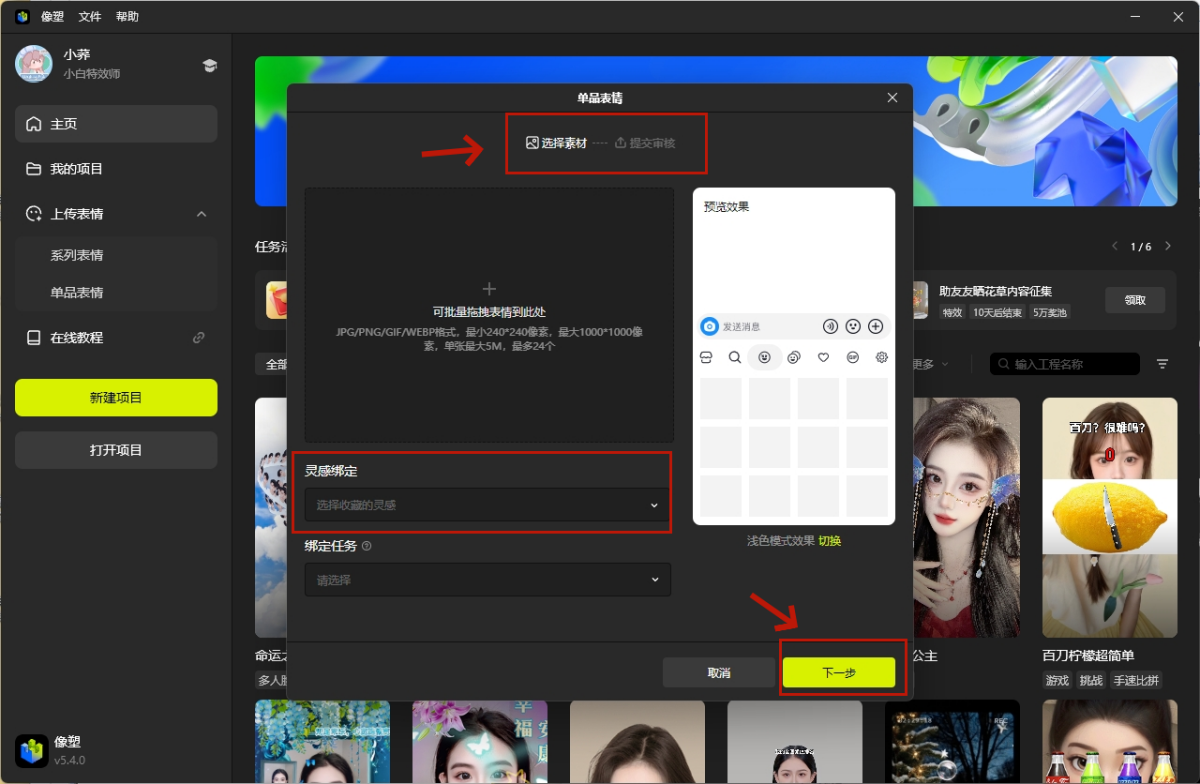Toggle the preview mode with 切换
The height and width of the screenshot is (784, 1200).
[x=830, y=540]
